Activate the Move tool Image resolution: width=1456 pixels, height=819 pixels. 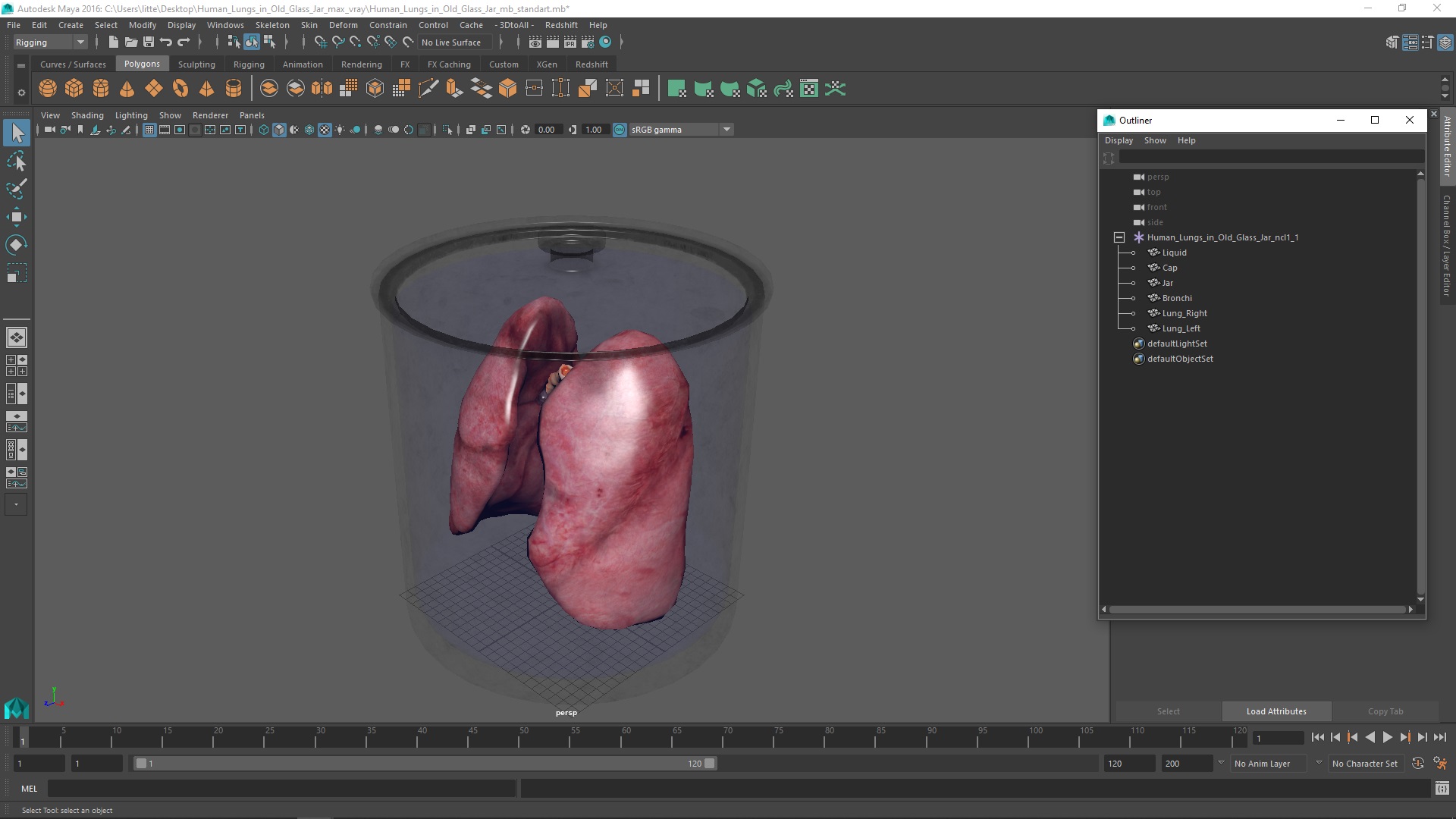click(x=16, y=217)
